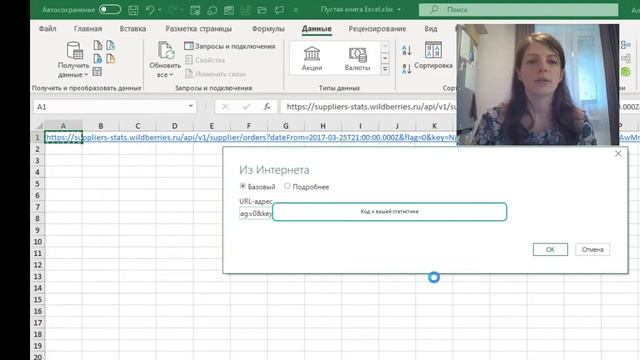This screenshot has height=360, width=640.
Task: Select row 10 header
Action: (38, 242)
